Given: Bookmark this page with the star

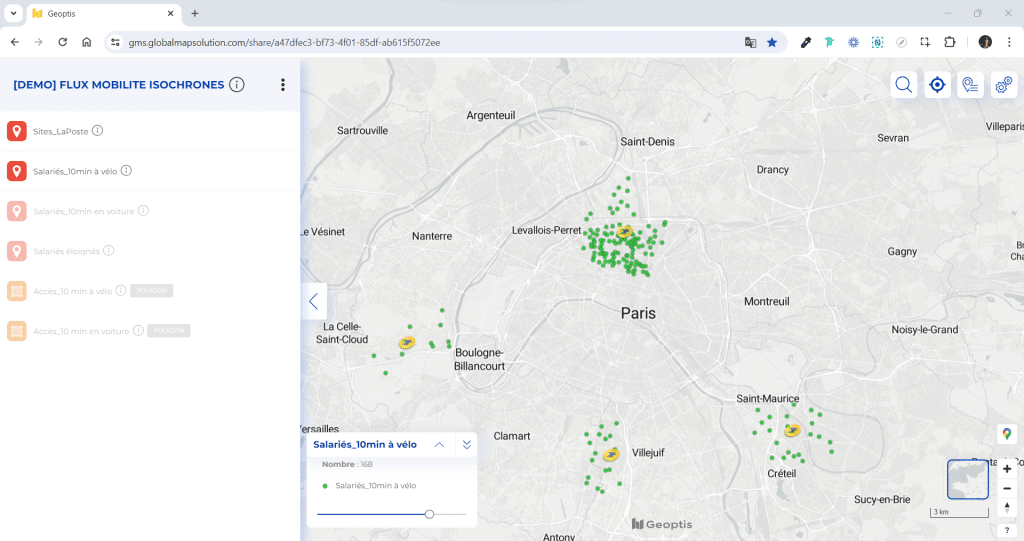Looking at the screenshot, I should (x=772, y=42).
